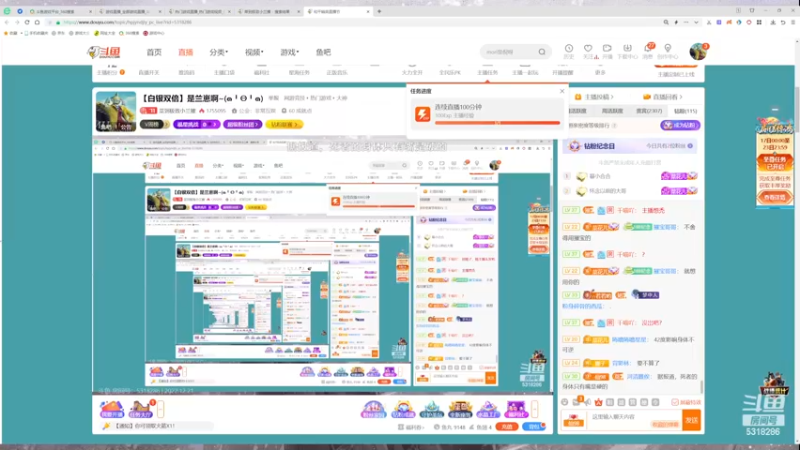Click the crown icon in chat toolbar
This screenshot has height=450, width=800.
click(x=598, y=403)
